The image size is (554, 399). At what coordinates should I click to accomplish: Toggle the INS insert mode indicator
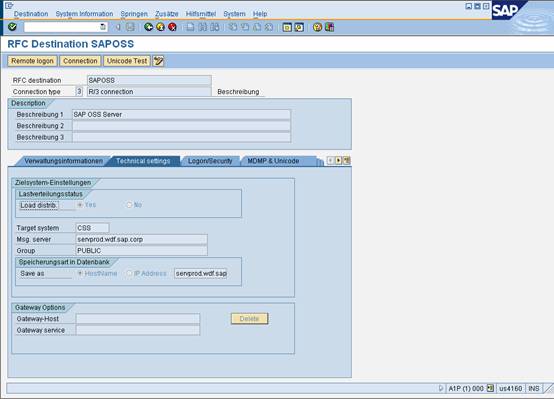[x=534, y=388]
